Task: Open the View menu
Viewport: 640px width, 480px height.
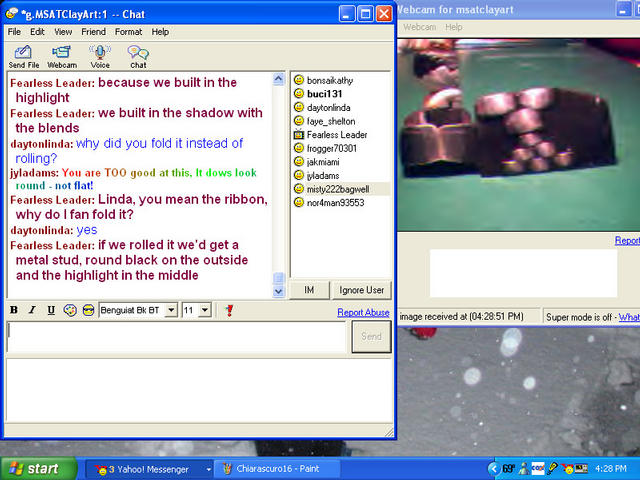Action: click(63, 32)
